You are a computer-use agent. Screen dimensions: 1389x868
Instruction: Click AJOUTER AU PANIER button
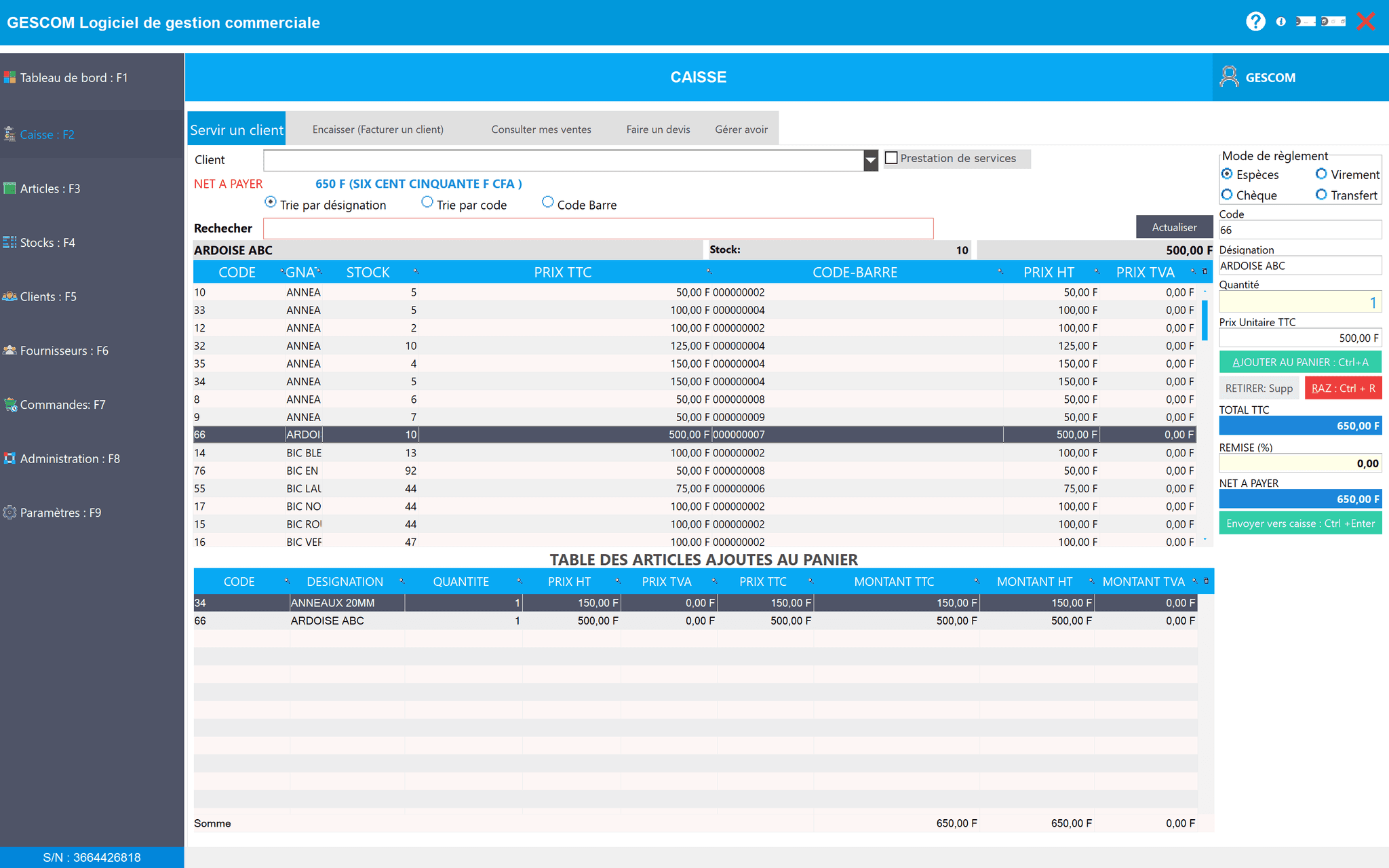1299,362
